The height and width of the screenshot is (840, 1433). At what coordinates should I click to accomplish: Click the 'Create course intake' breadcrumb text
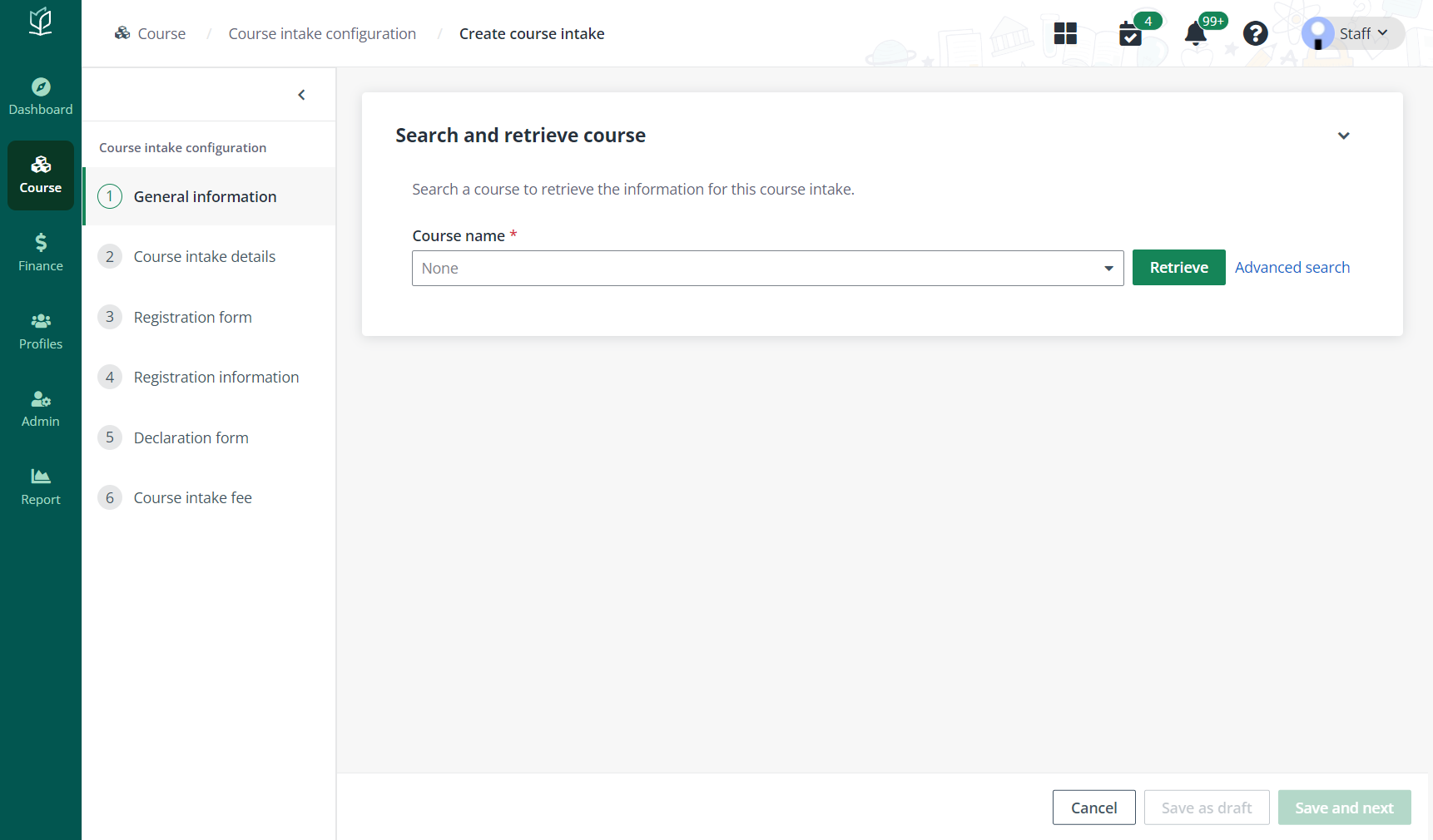(x=532, y=34)
